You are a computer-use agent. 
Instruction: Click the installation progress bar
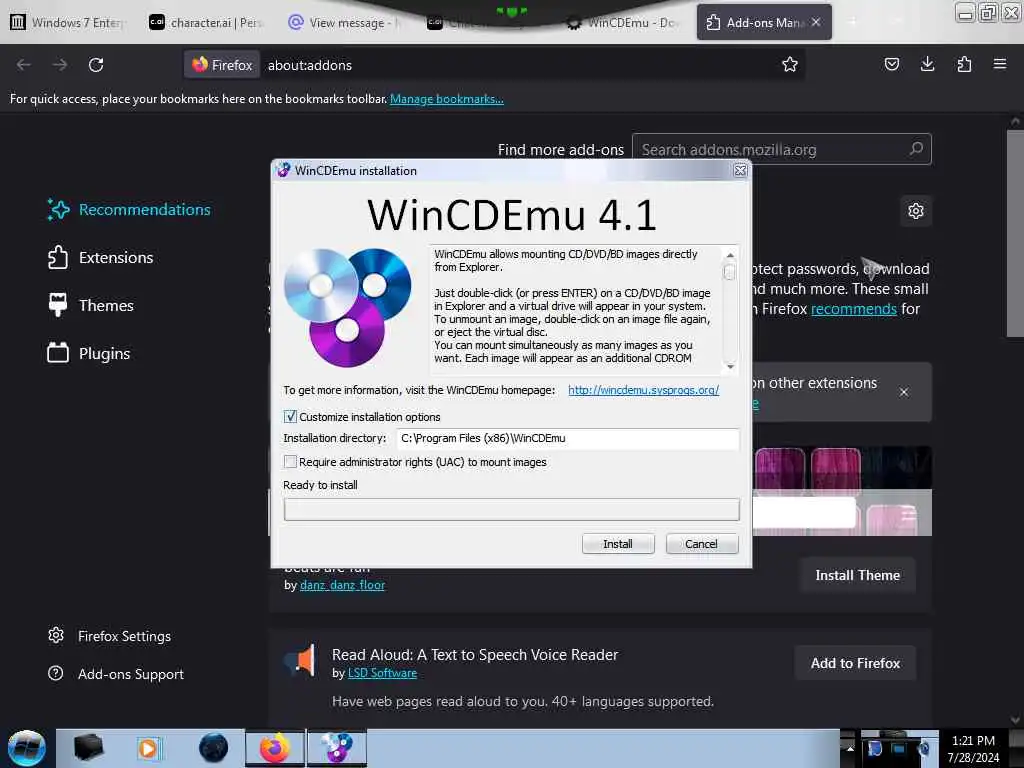[x=511, y=509]
